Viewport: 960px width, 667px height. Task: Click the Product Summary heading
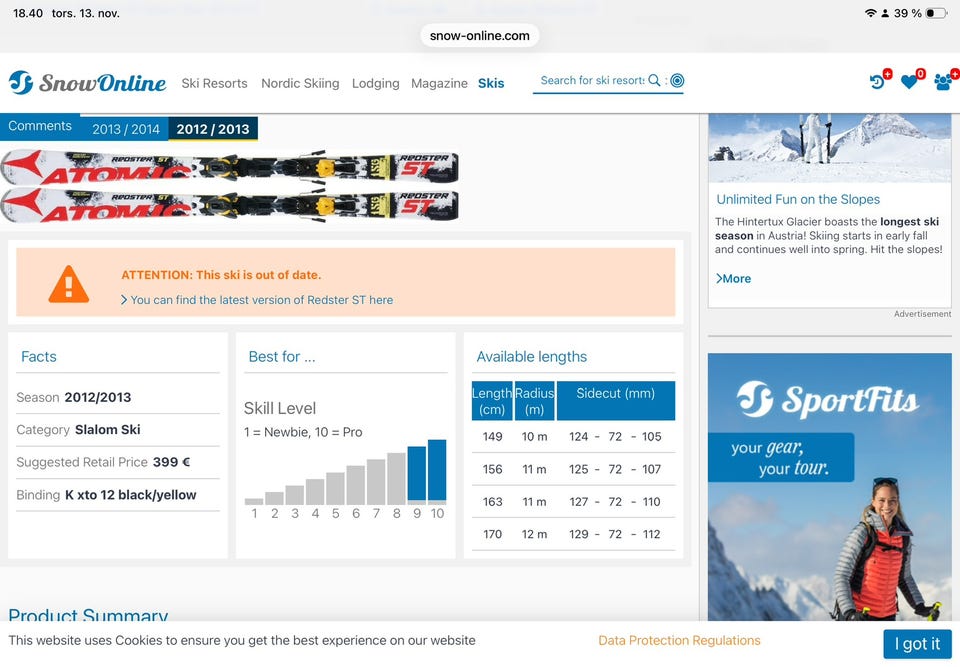coord(88,614)
